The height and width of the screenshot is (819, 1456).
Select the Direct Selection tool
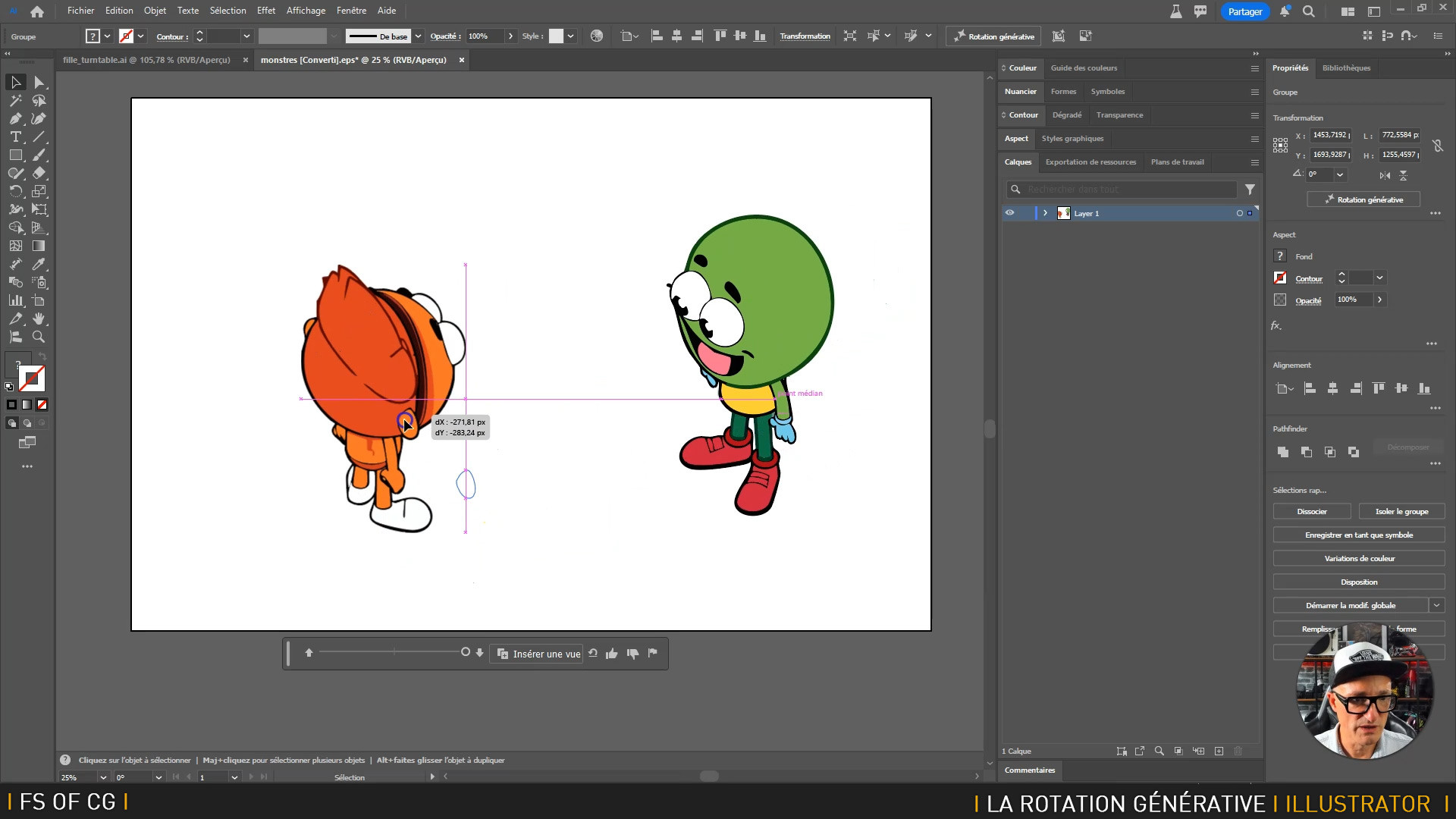[39, 82]
